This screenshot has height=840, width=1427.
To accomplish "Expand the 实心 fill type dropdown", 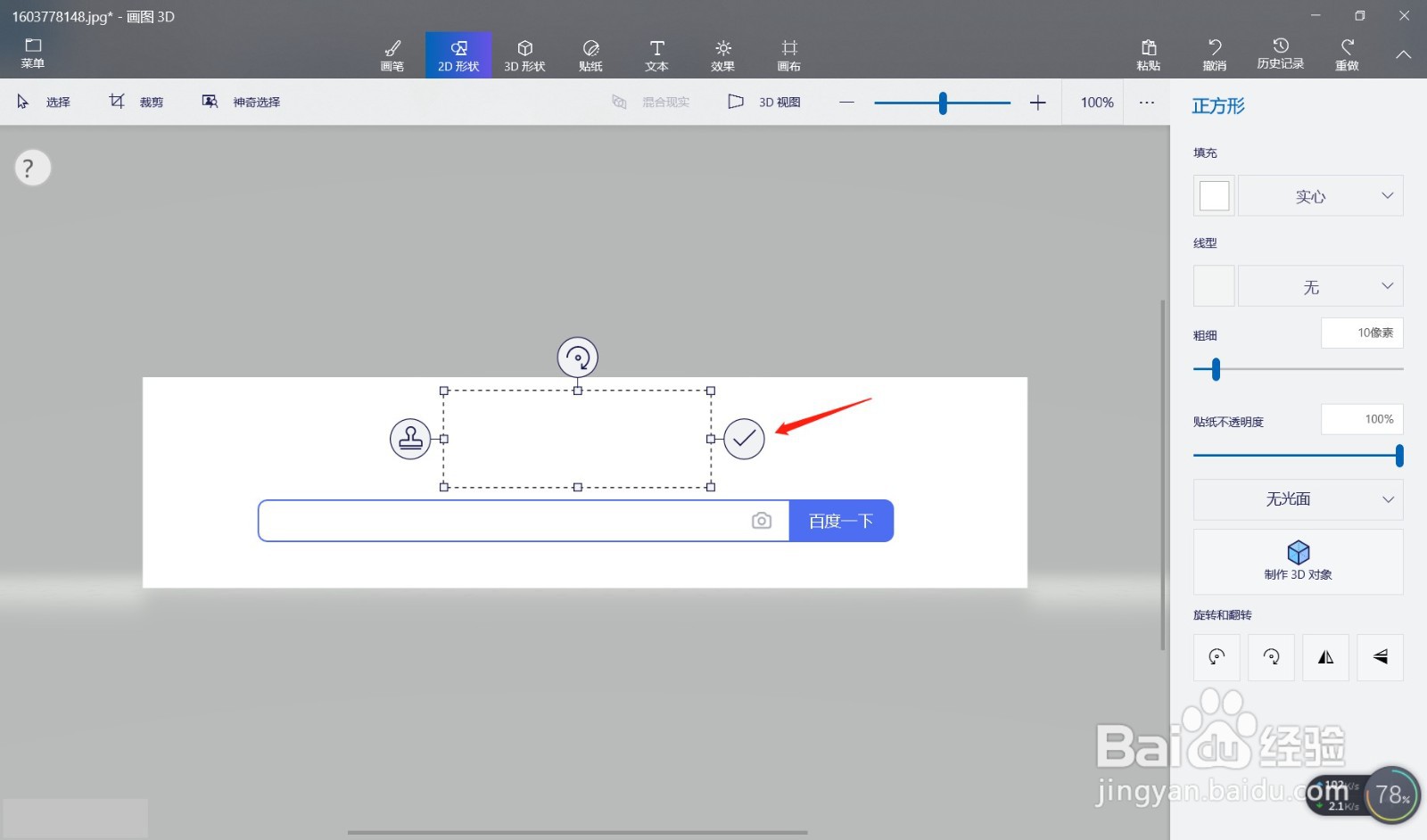I will (1321, 195).
